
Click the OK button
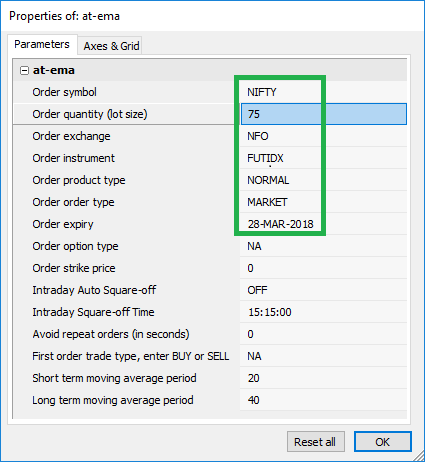tap(382, 442)
